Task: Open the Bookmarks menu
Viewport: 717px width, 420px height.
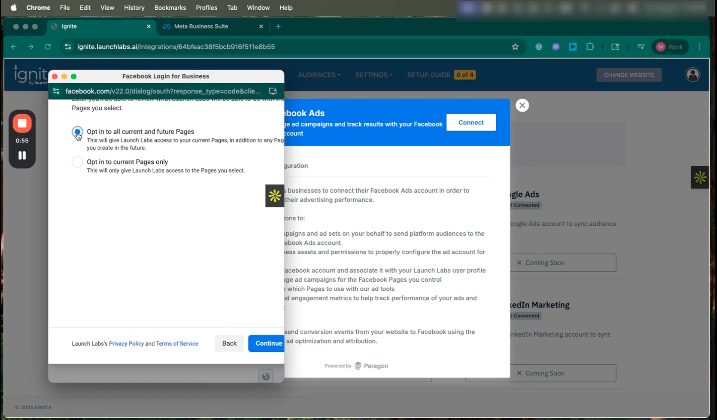Action: coord(170,8)
